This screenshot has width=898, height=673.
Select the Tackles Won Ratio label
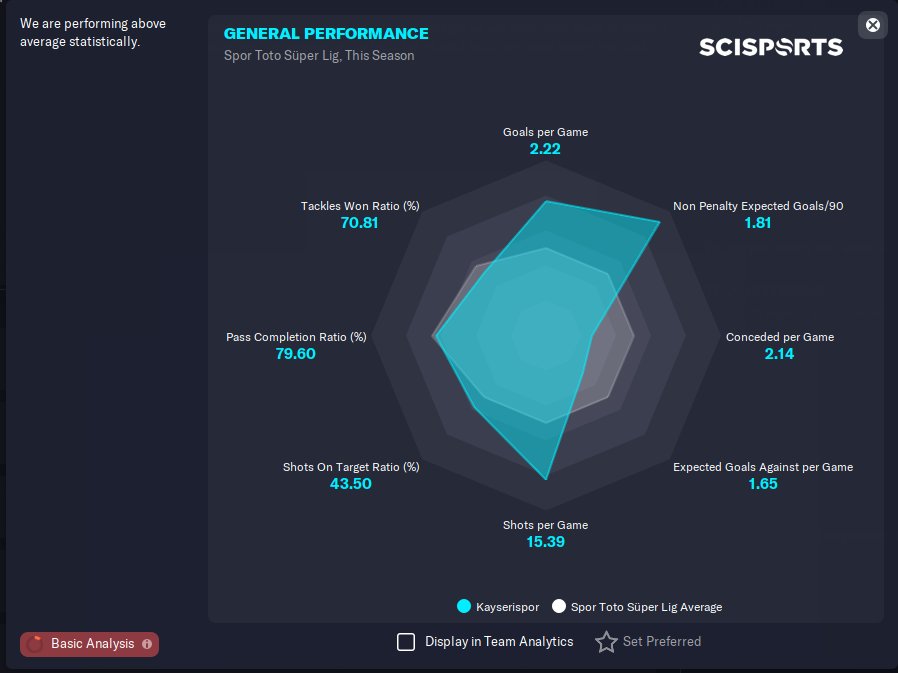(x=360, y=206)
